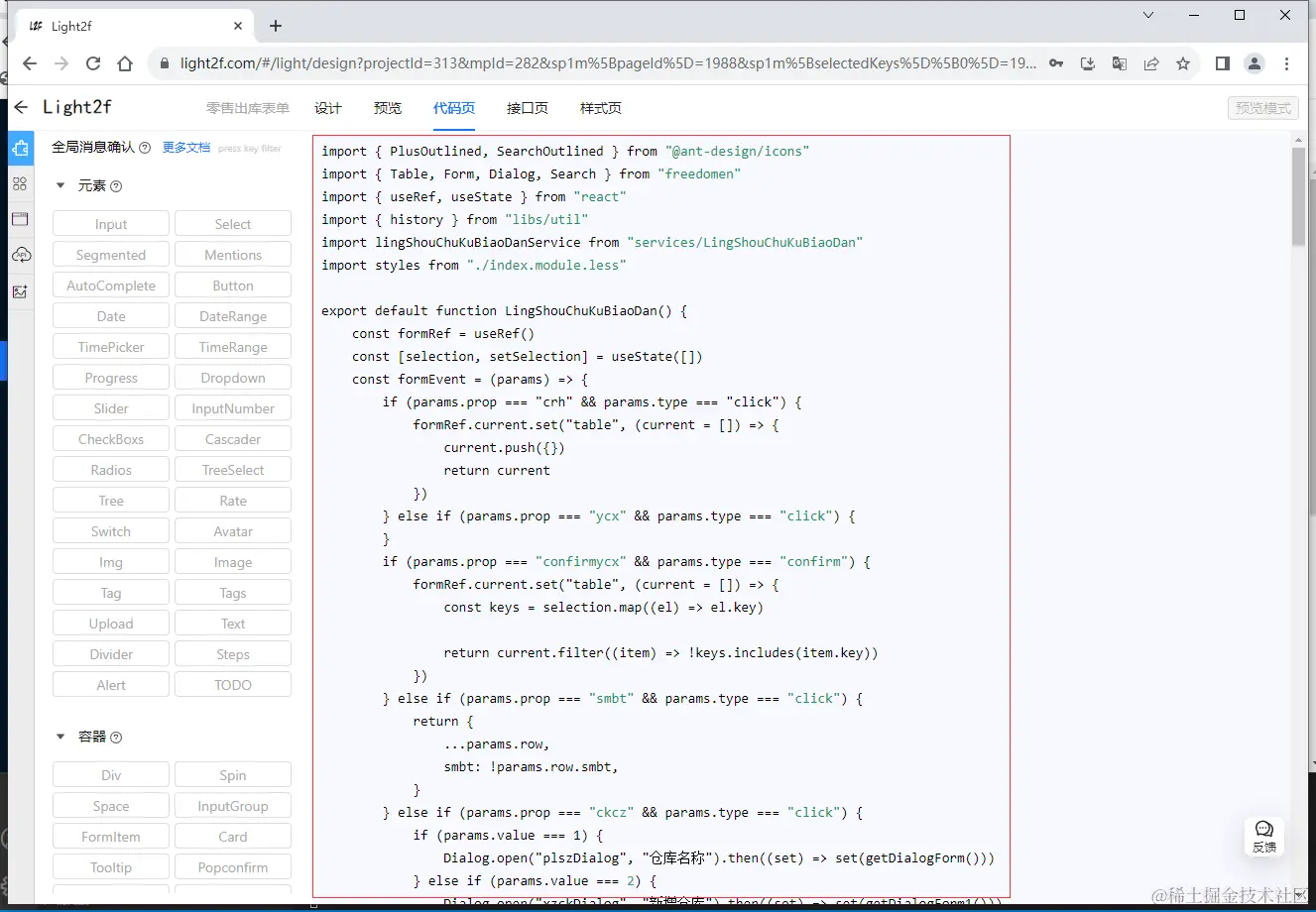Click the TODO element button

(x=233, y=685)
